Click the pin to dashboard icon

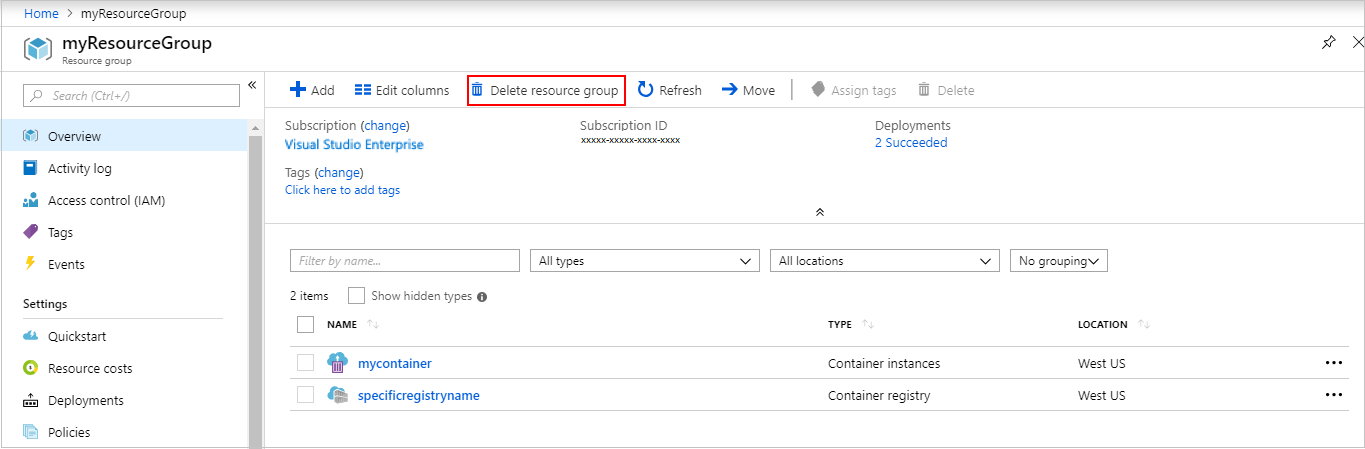[x=1328, y=43]
